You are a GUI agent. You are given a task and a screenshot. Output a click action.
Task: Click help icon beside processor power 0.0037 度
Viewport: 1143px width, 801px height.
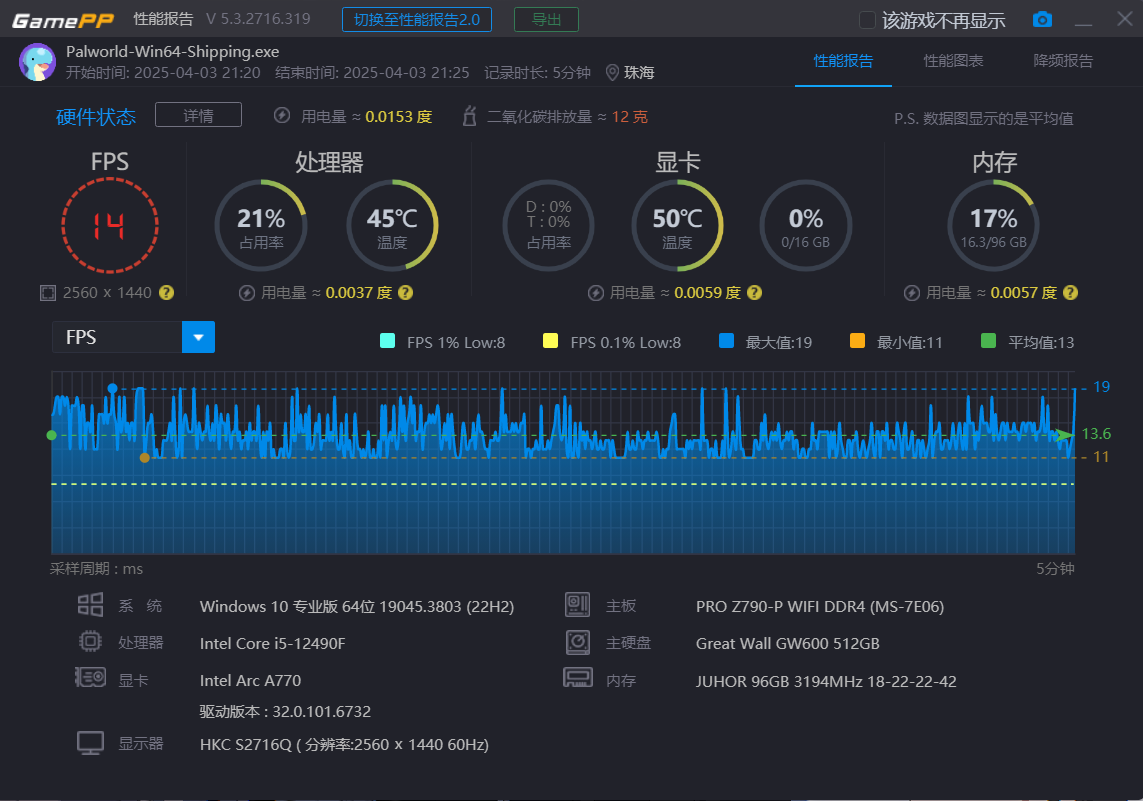[406, 292]
